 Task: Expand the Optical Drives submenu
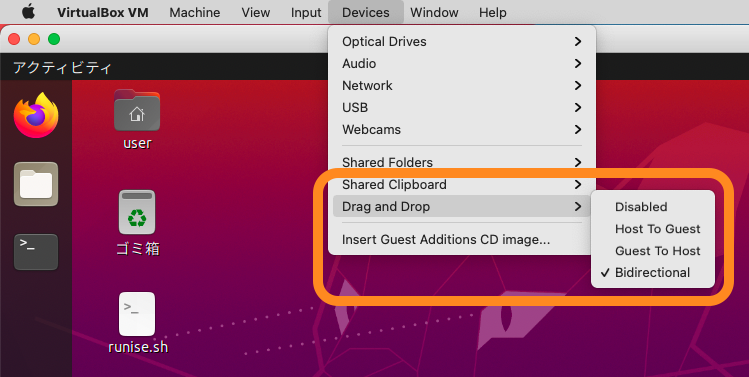(461, 42)
